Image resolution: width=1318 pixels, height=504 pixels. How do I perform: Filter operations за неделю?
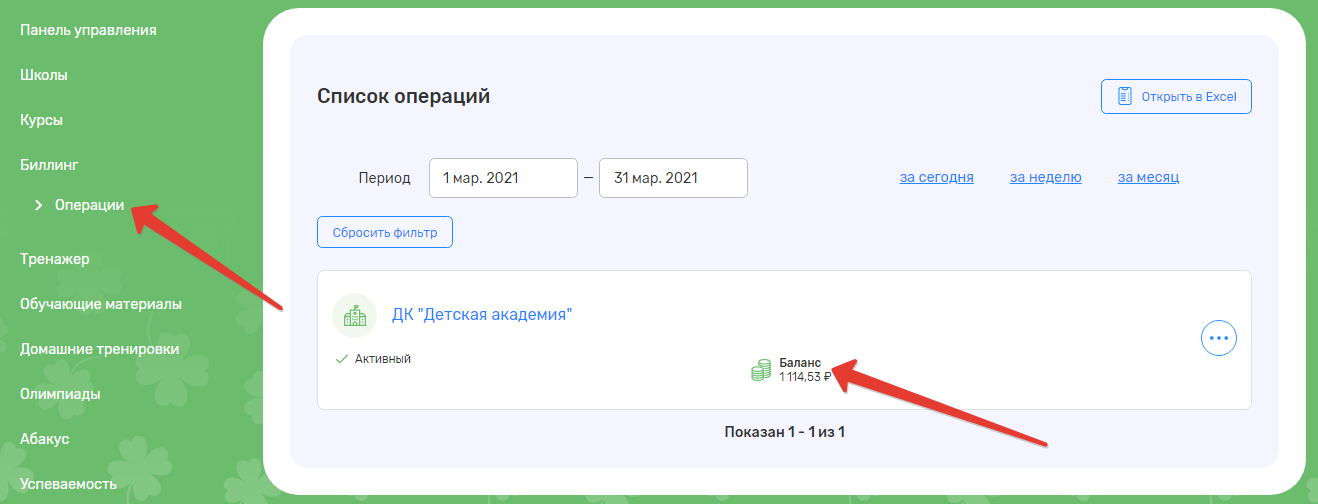pyautogui.click(x=1046, y=177)
